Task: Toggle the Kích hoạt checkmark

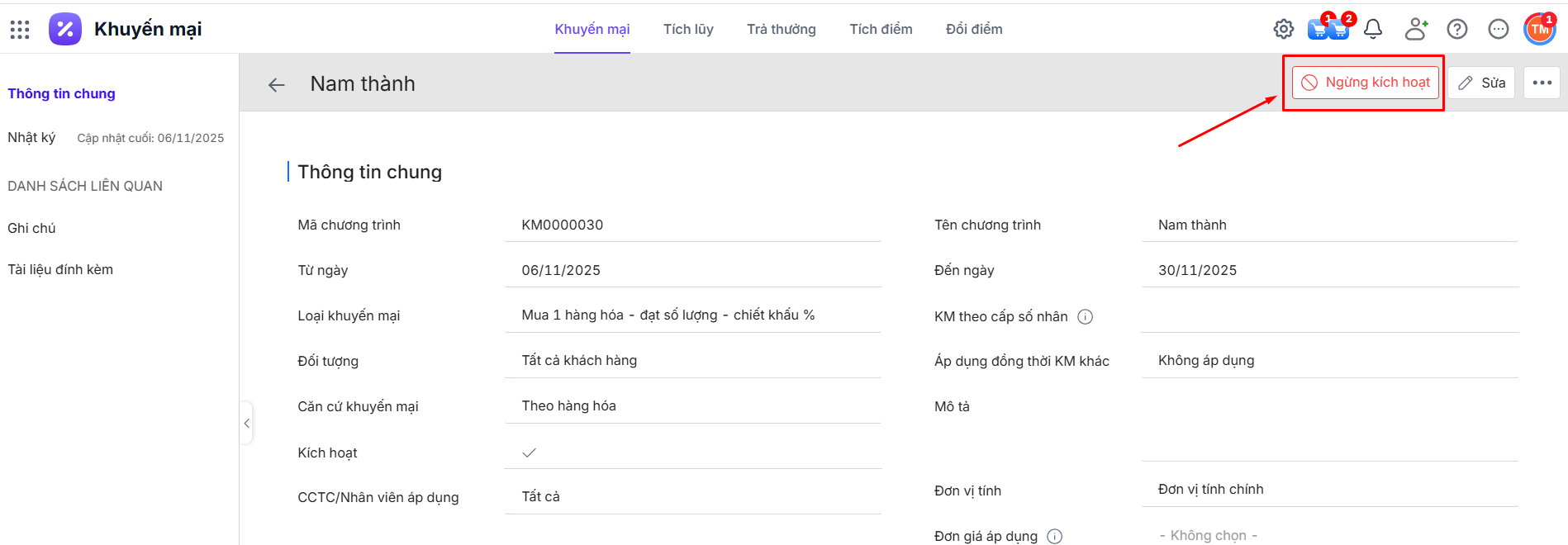Action: (530, 453)
